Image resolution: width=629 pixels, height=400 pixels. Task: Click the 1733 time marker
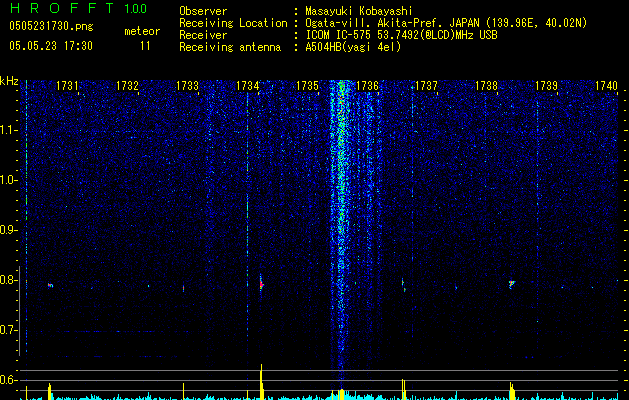tap(187, 86)
